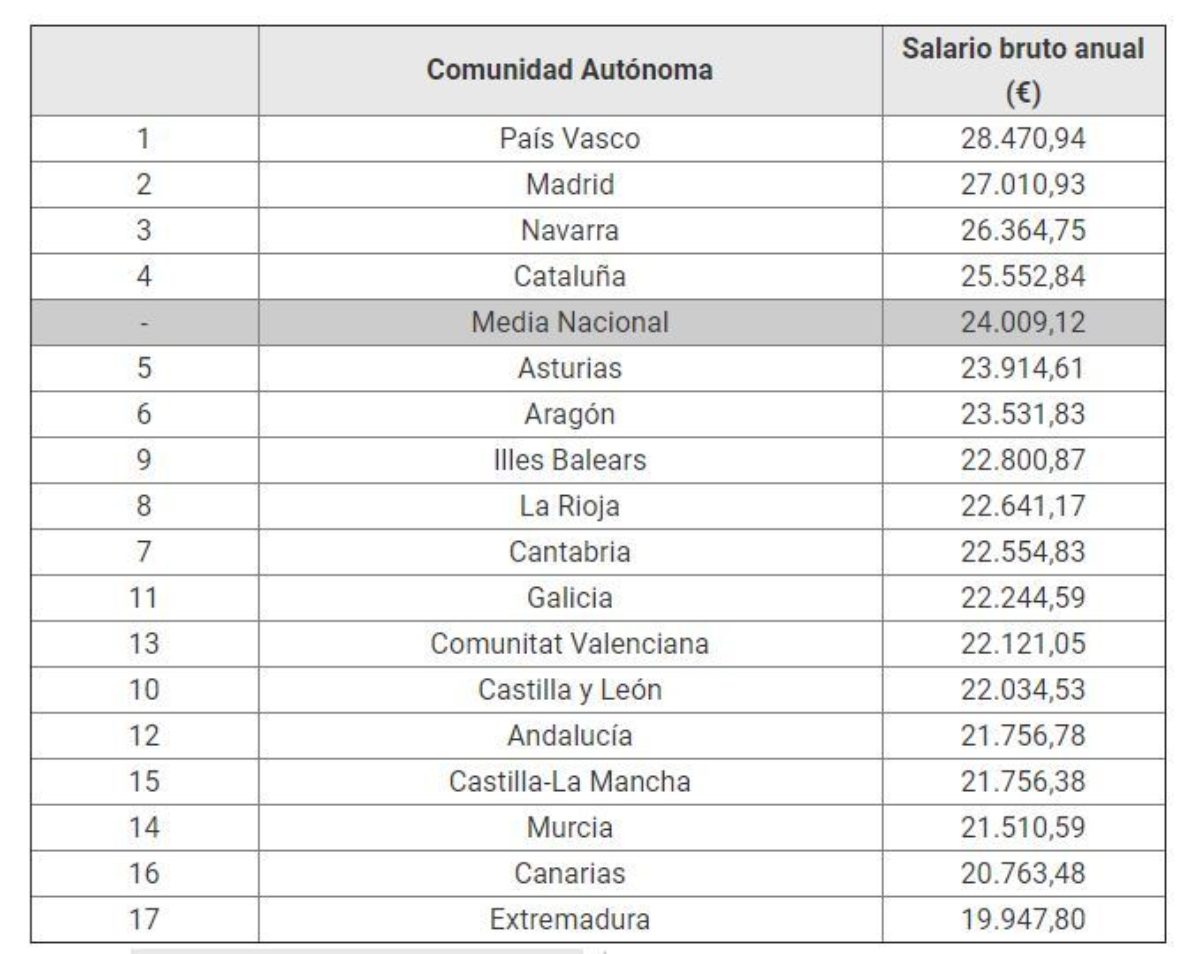Click the "Comunidad Autónoma" column header
This screenshot has width=1200, height=954.
click(x=569, y=71)
